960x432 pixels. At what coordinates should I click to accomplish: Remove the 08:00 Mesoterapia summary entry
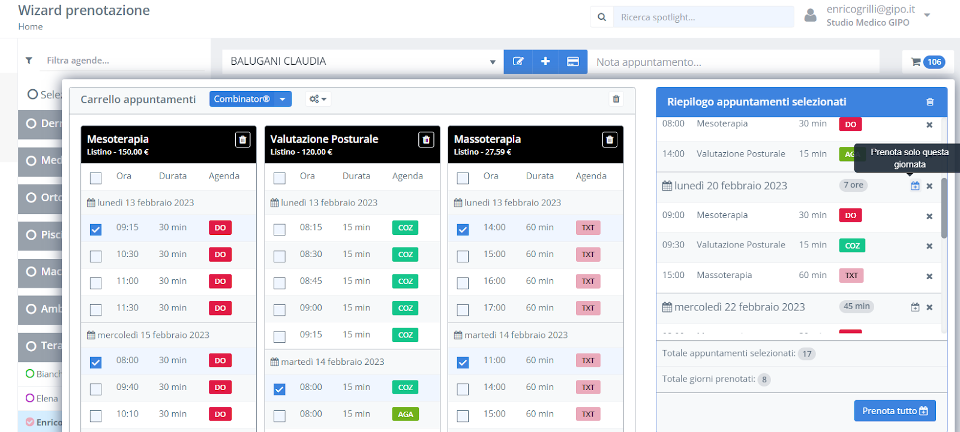pyautogui.click(x=929, y=124)
